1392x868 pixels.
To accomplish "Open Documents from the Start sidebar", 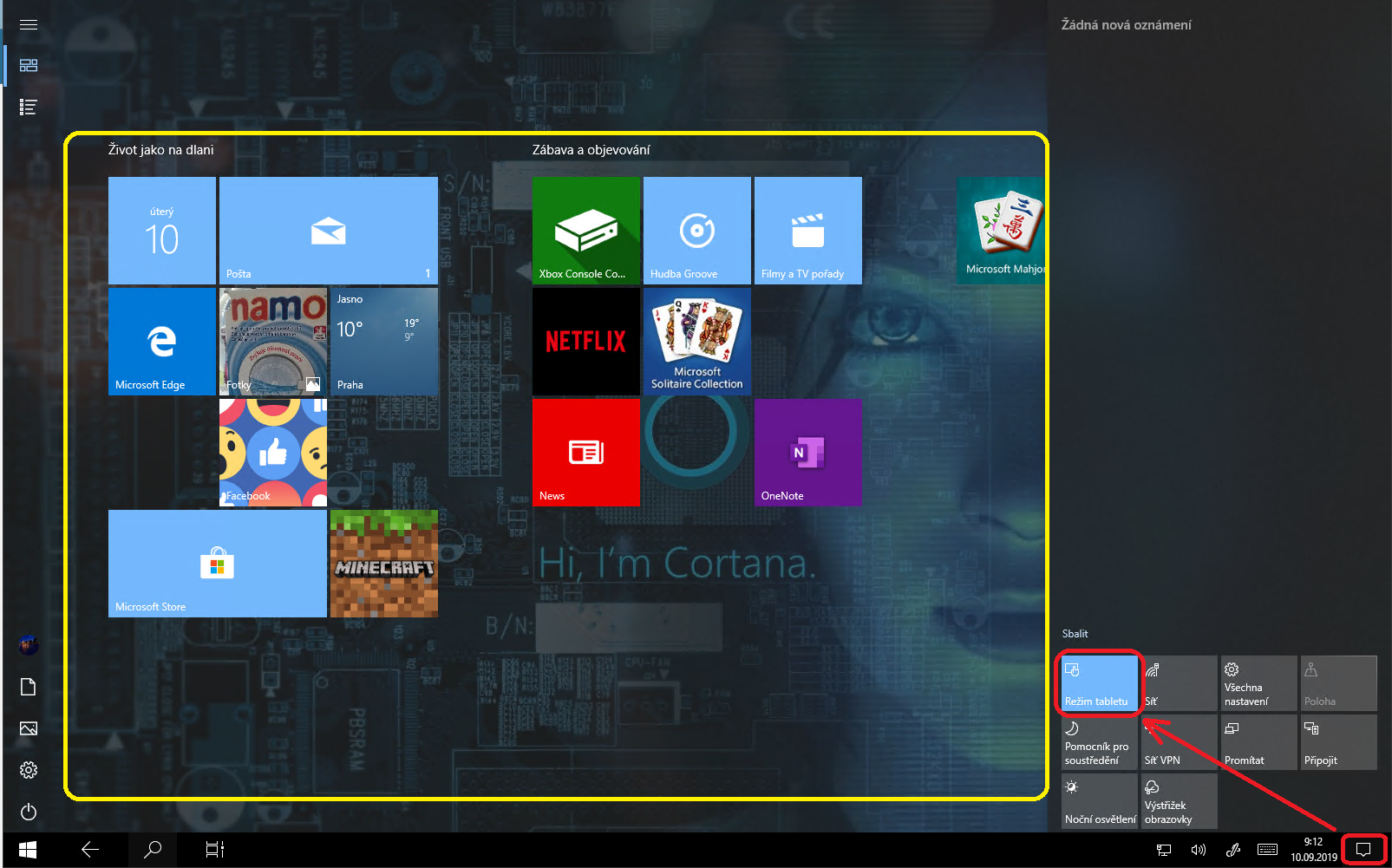I will [x=29, y=687].
